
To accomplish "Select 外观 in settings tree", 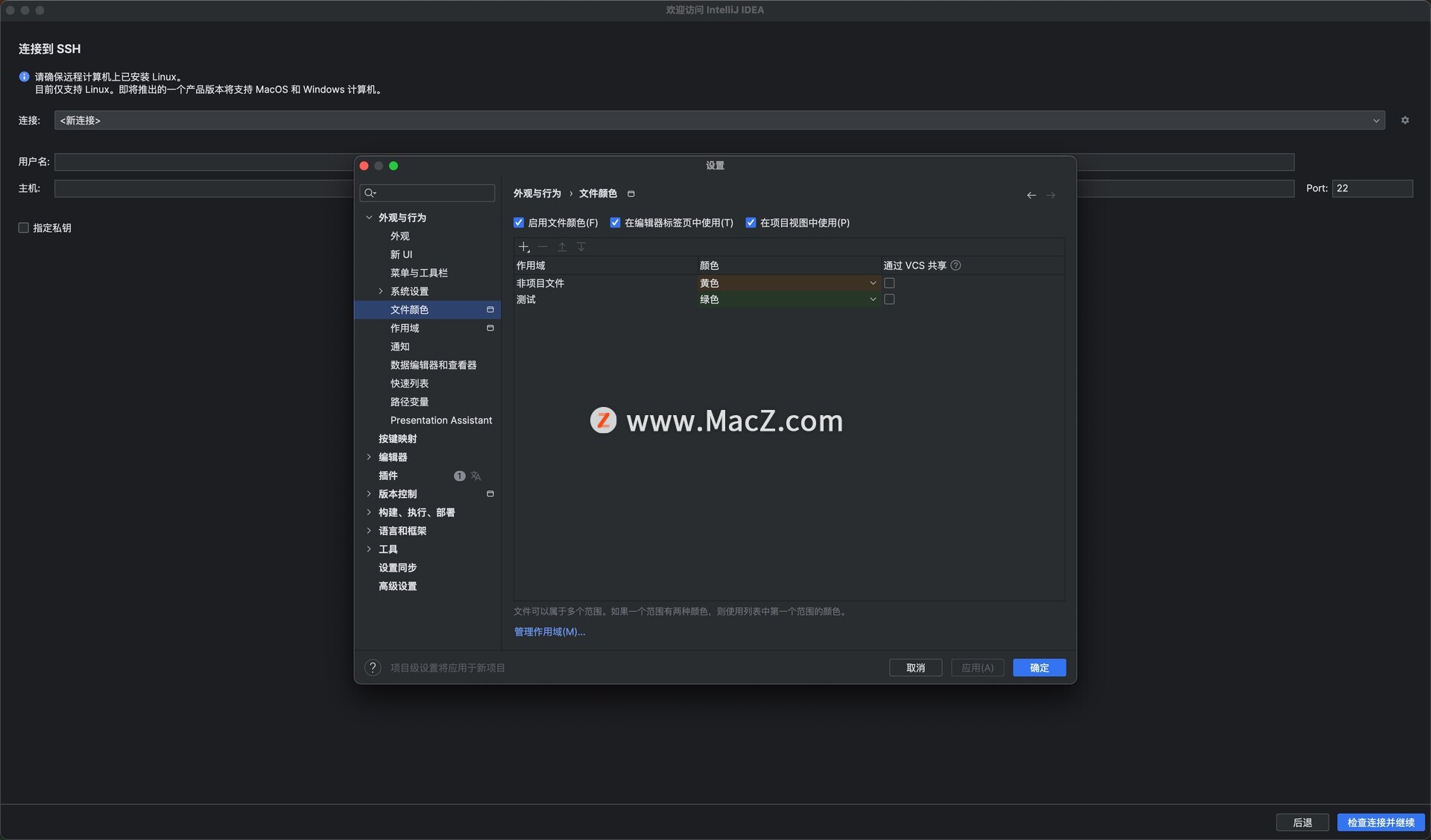I will [x=399, y=236].
